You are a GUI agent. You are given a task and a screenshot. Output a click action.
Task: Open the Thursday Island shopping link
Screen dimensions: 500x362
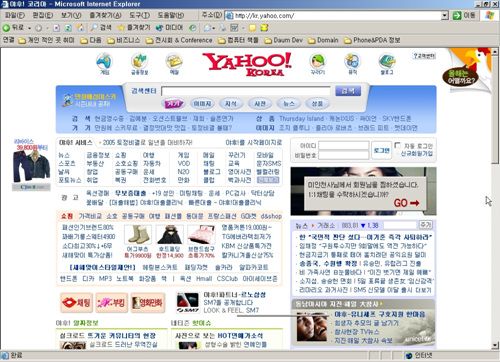click(x=301, y=119)
